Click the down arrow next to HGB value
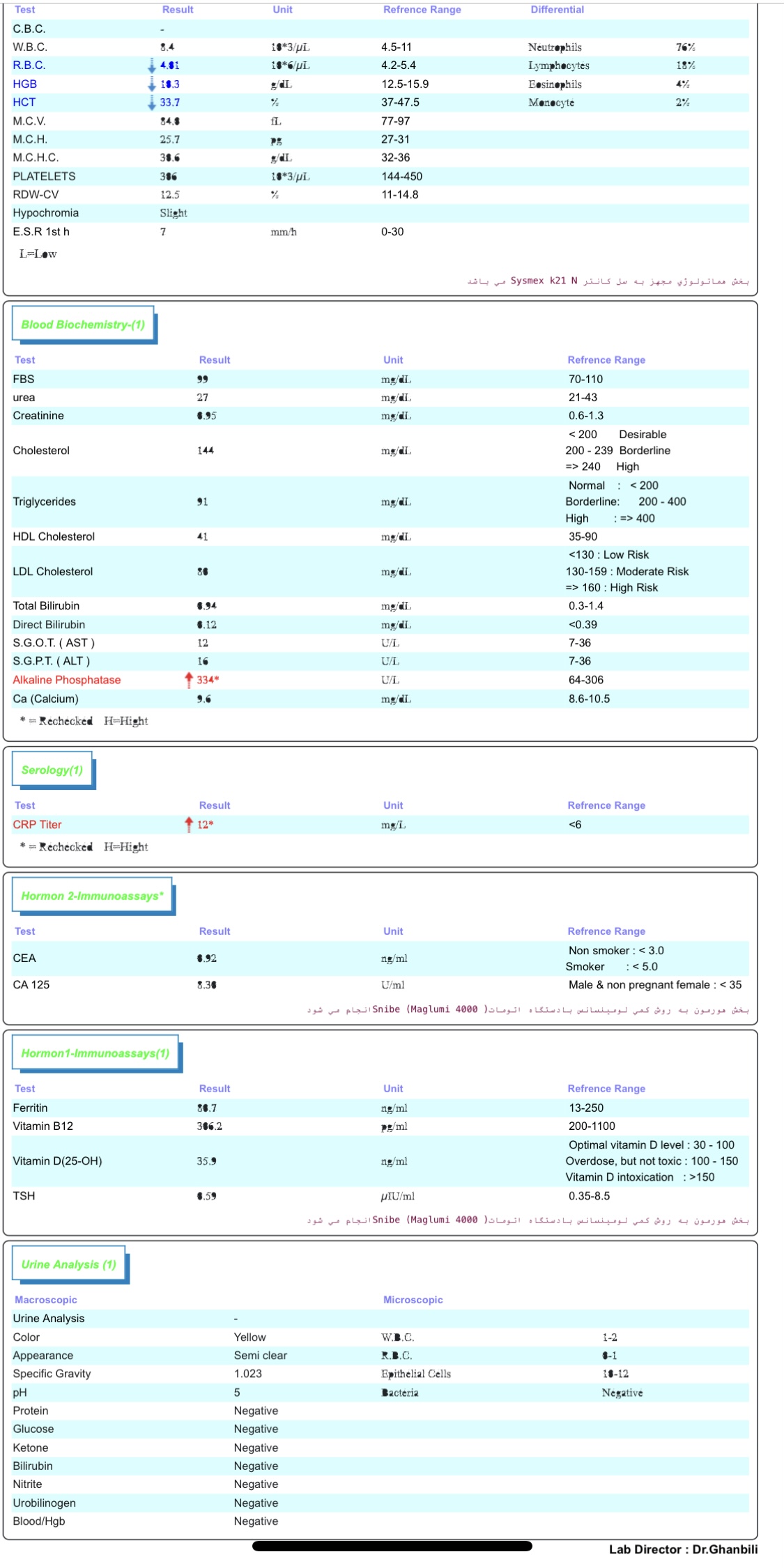The height and width of the screenshot is (1568, 784). pyautogui.click(x=151, y=84)
